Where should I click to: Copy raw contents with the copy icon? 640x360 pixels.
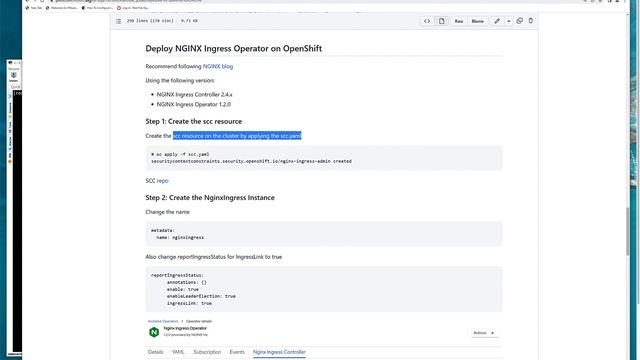pos(519,21)
